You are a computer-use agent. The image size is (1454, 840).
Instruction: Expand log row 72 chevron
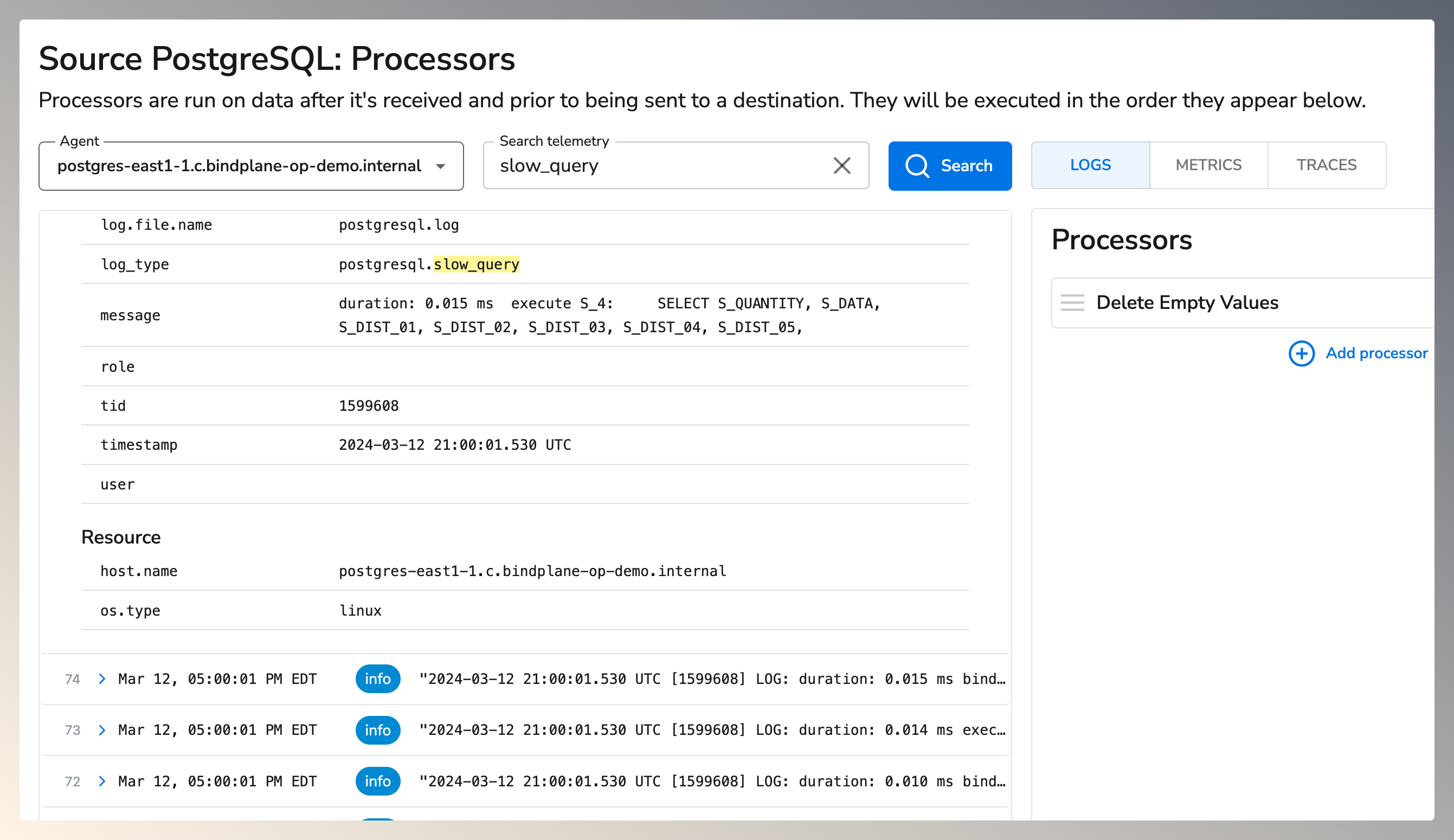(102, 781)
